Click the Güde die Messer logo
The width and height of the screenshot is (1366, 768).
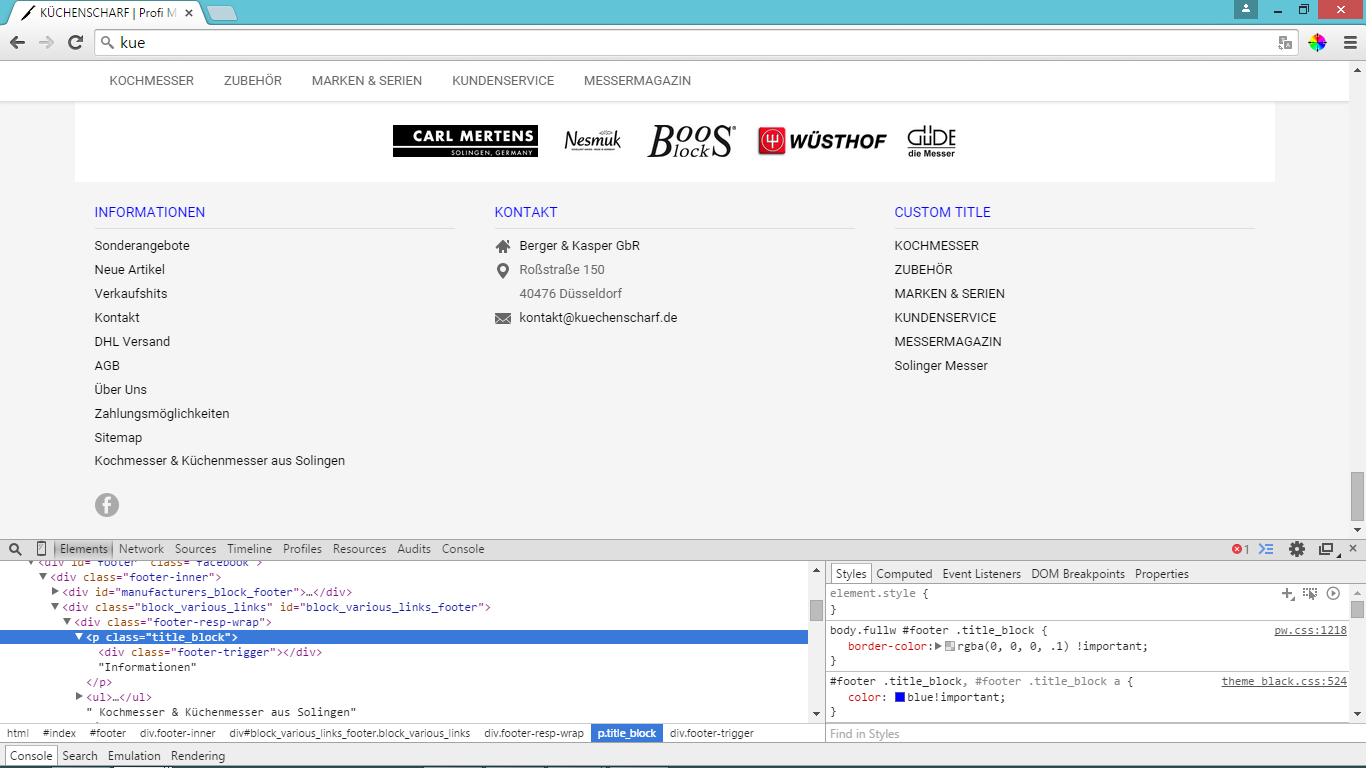coord(931,142)
